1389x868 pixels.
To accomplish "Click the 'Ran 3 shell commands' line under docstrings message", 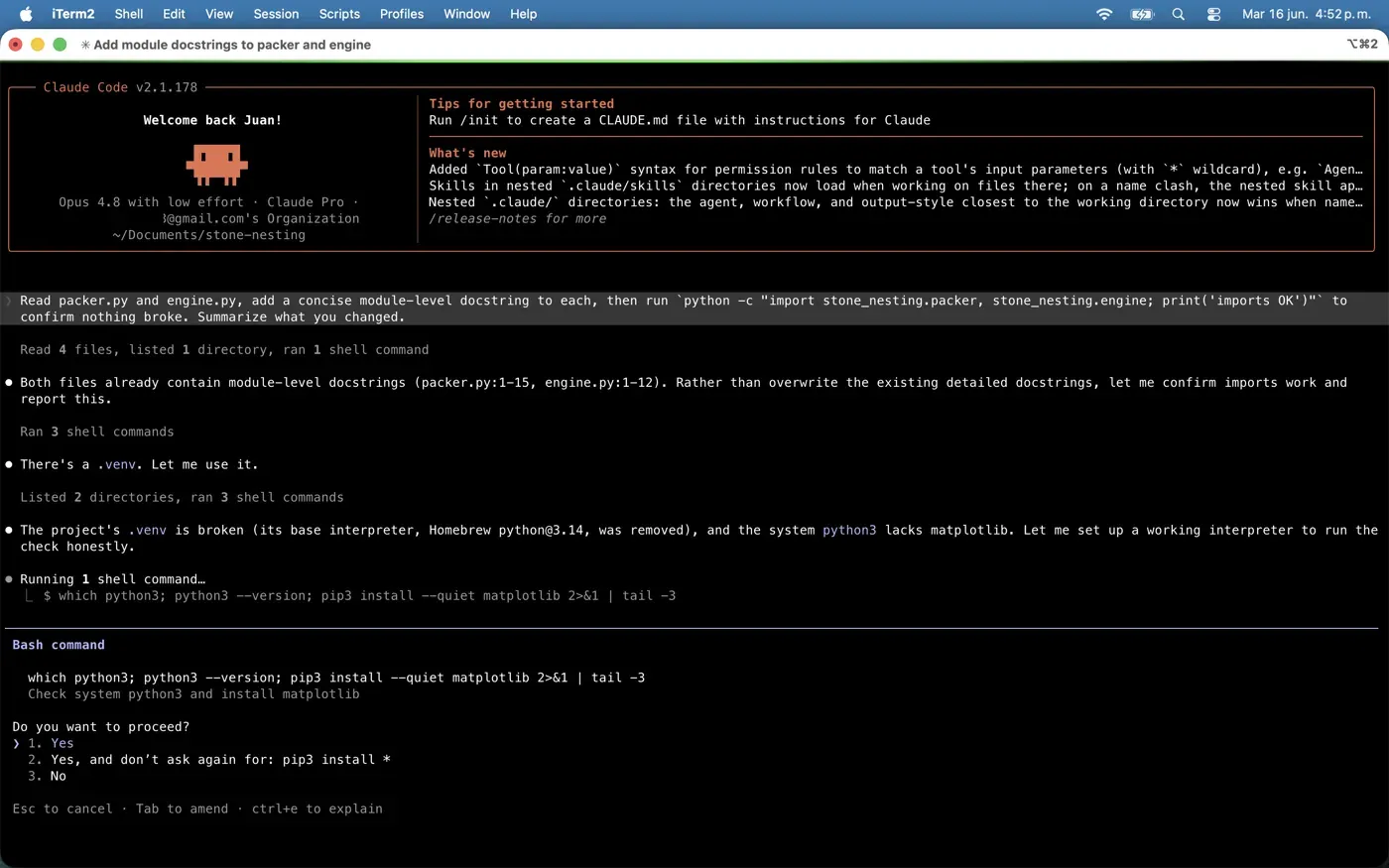I will (97, 433).
